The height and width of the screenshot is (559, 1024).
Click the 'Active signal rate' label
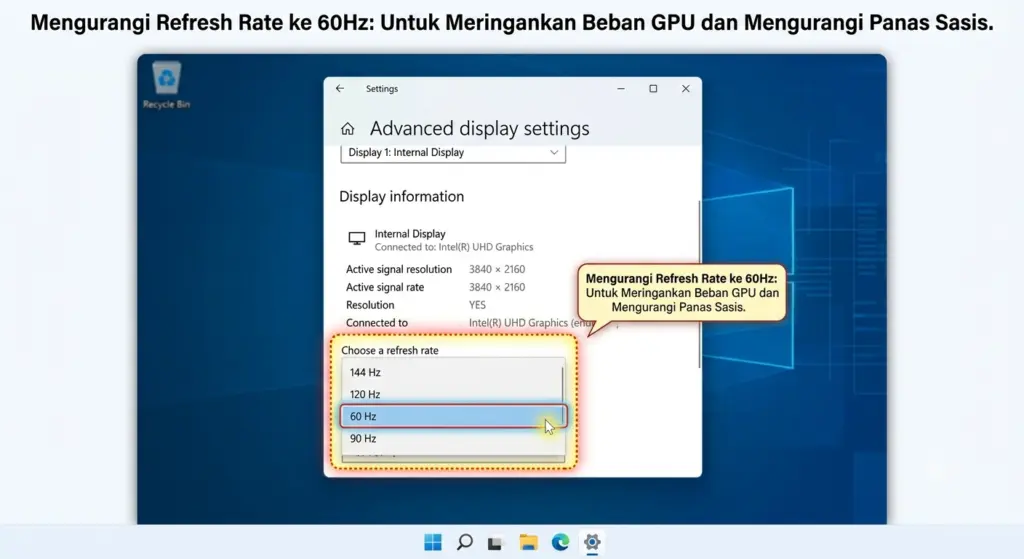[385, 287]
